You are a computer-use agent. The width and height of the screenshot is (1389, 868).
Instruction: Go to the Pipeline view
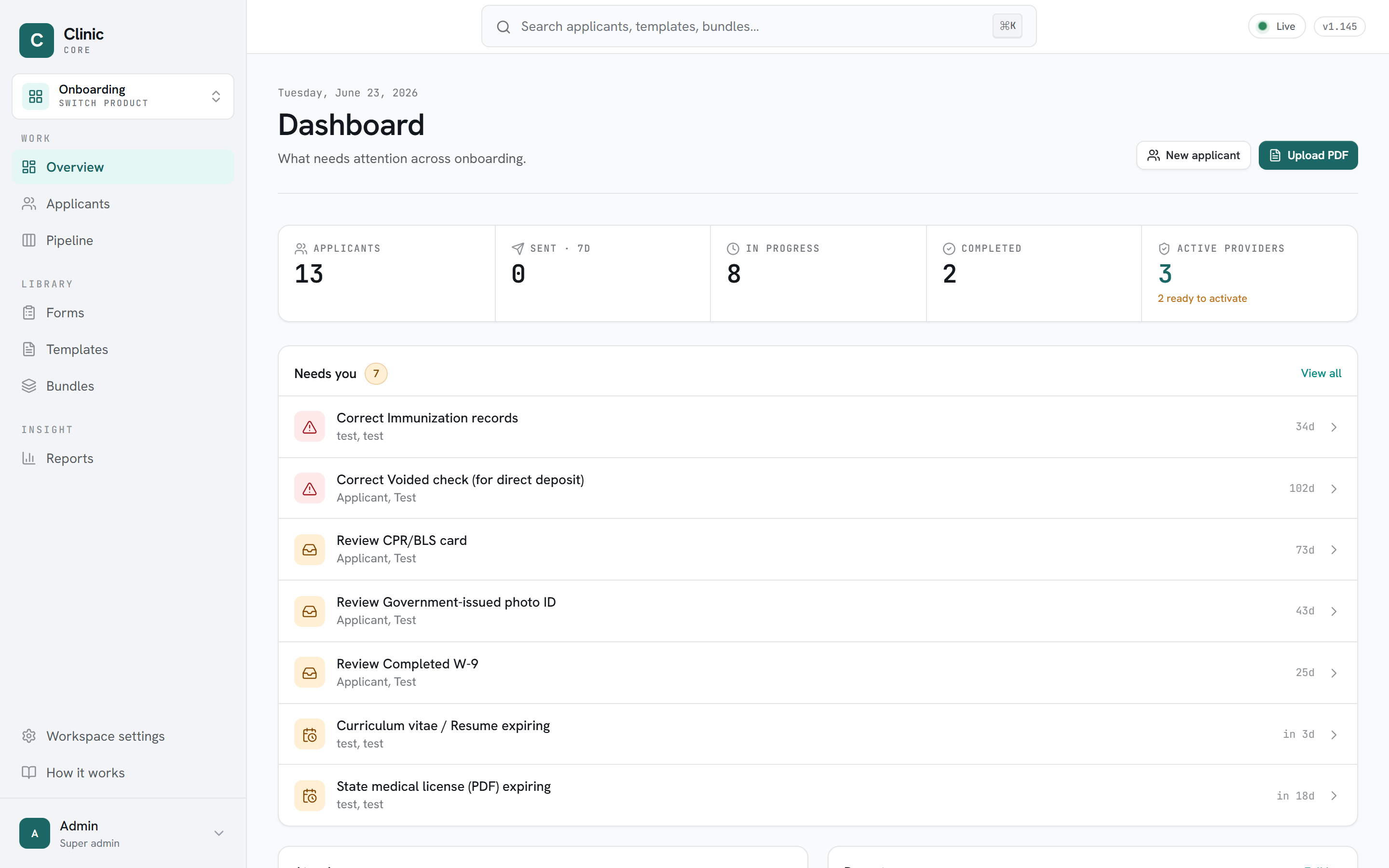click(x=123, y=240)
